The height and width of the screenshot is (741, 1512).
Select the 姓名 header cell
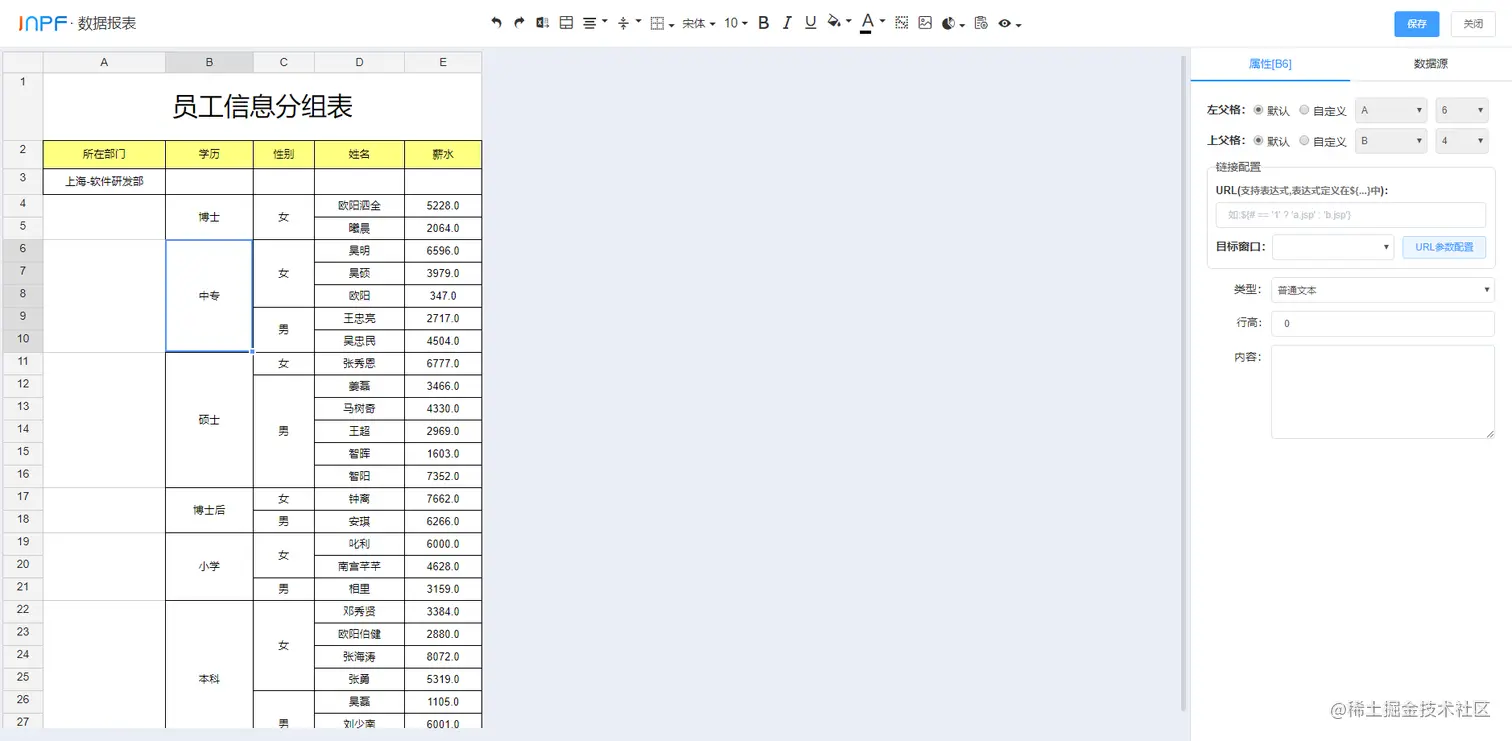click(359, 155)
